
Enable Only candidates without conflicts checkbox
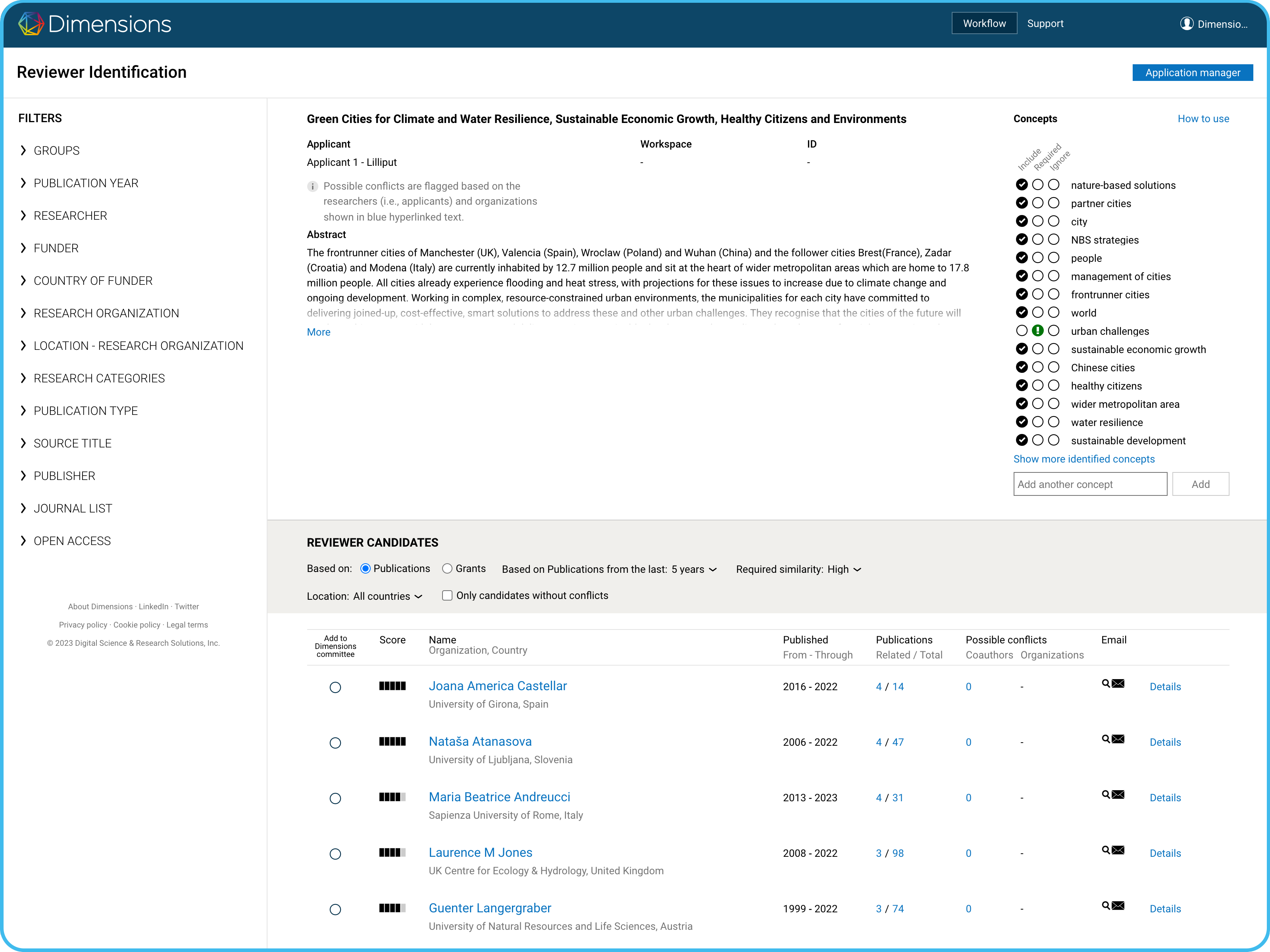(447, 596)
